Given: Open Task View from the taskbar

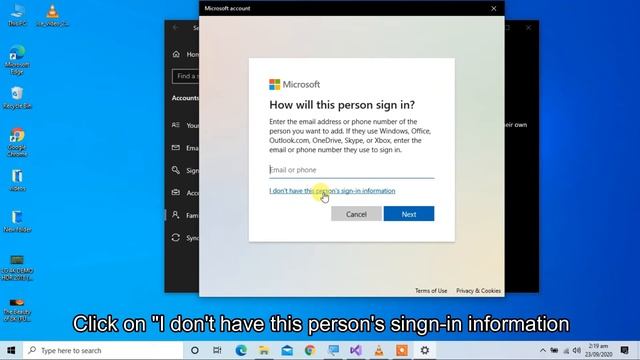Looking at the screenshot, I should 217,351.
